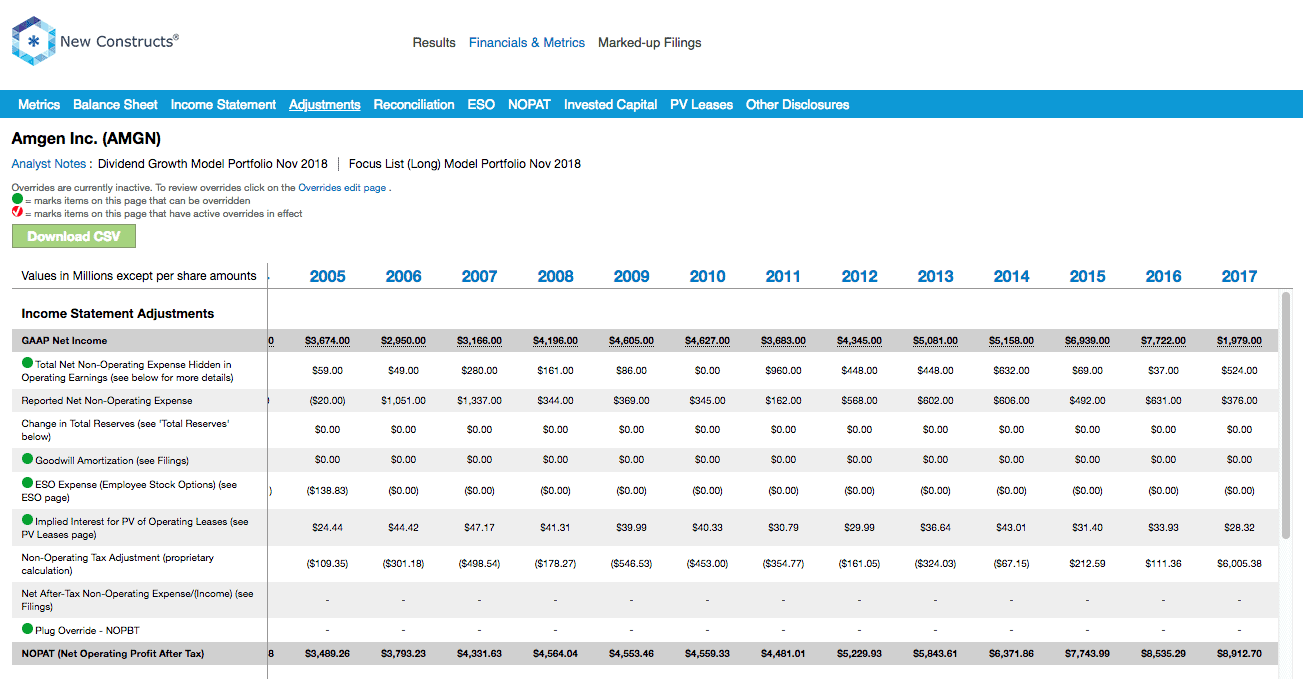Click NOPAT value $8,912.70 for 2017
Screen dimensions: 1303x679
tap(1240, 654)
